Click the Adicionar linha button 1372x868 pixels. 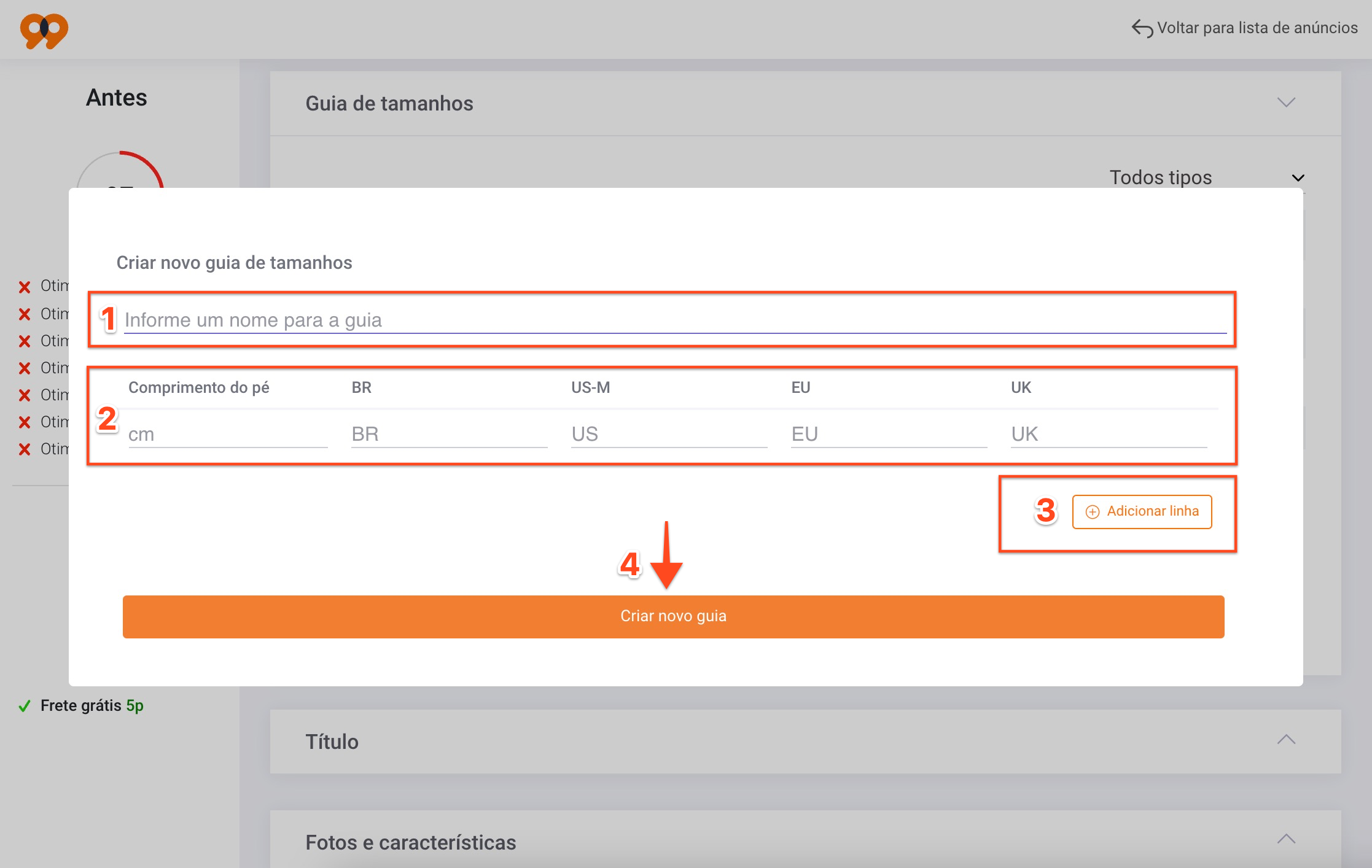[x=1142, y=512]
